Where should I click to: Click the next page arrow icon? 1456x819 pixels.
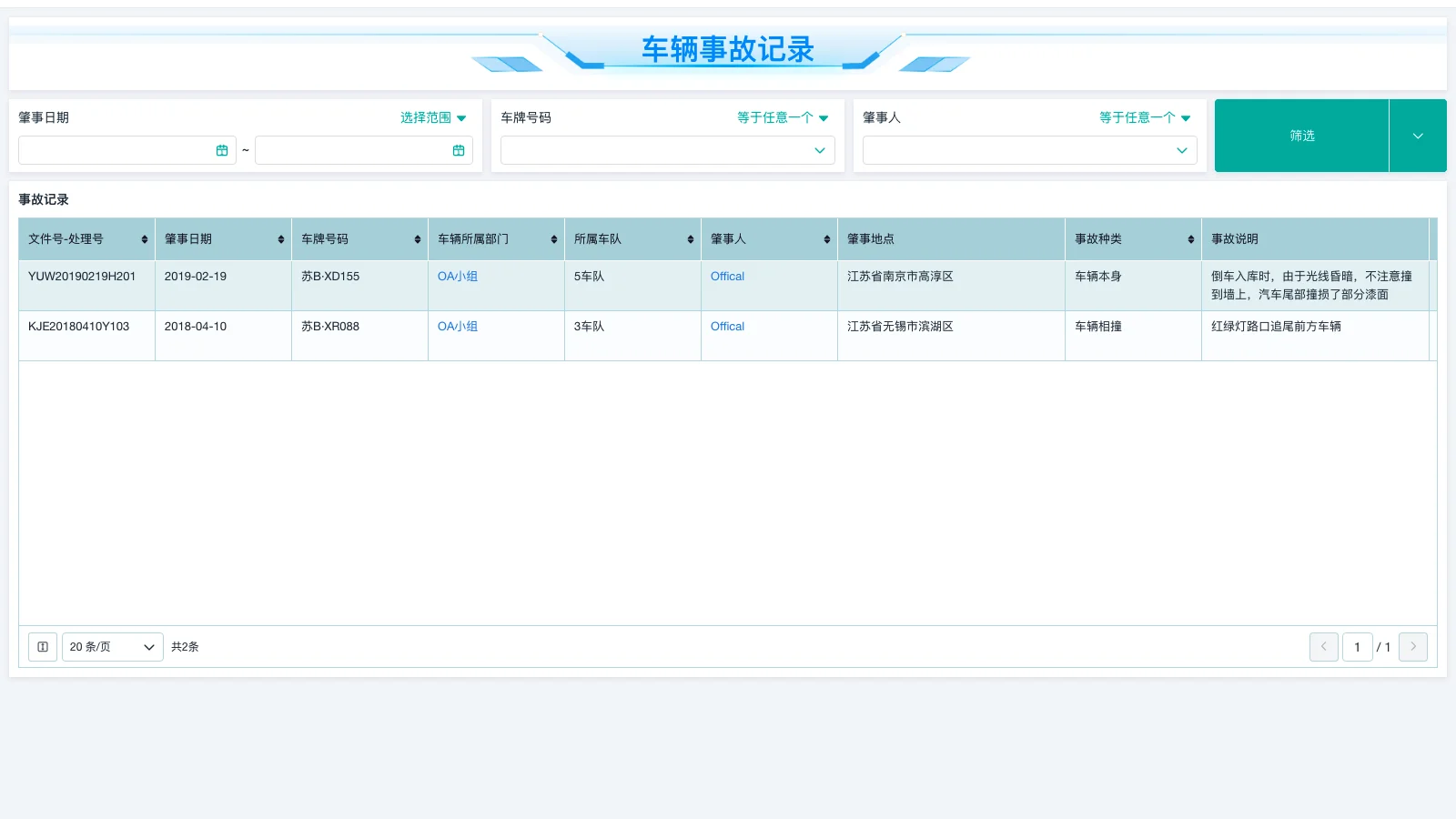pyautogui.click(x=1412, y=646)
